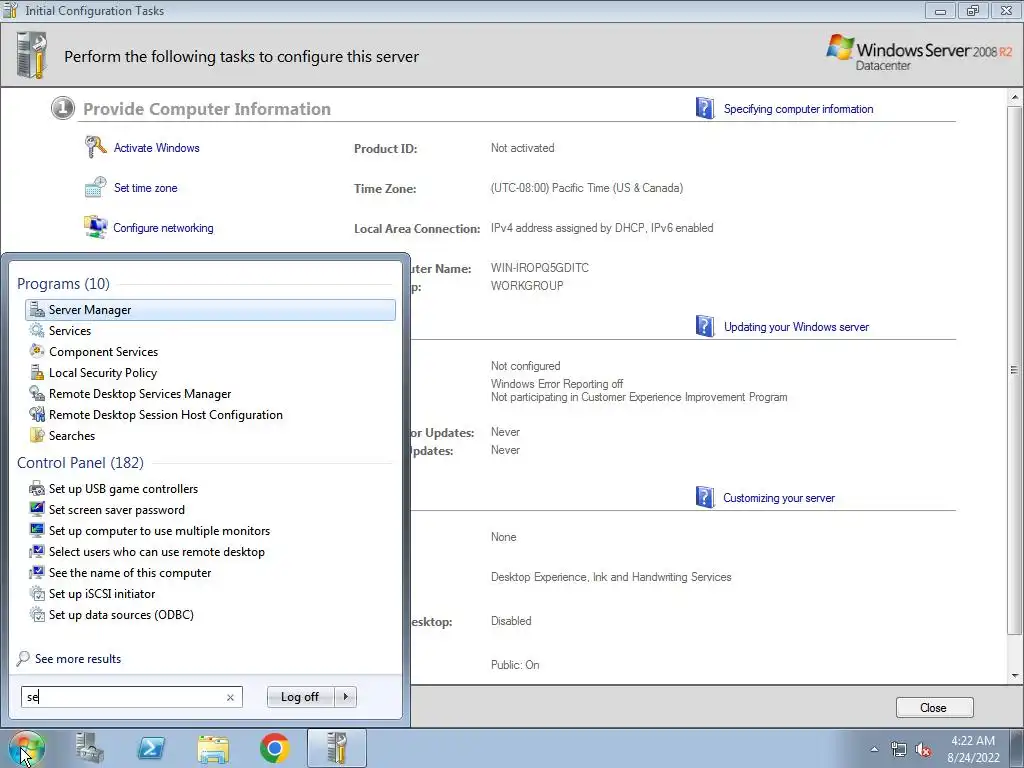Click the ODBC data sources icon

[x=37, y=614]
